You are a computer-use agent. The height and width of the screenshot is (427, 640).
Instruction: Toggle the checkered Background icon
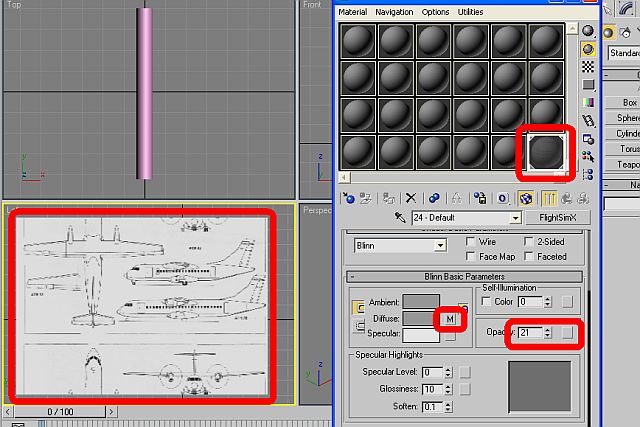click(588, 67)
